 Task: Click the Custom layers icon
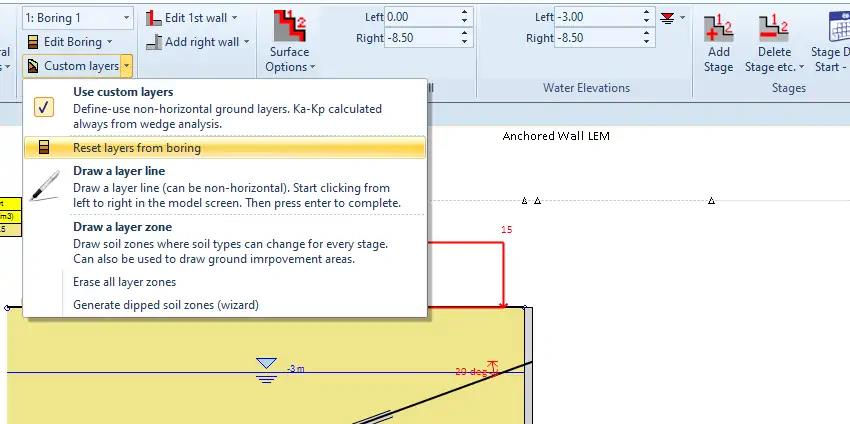[x=33, y=66]
